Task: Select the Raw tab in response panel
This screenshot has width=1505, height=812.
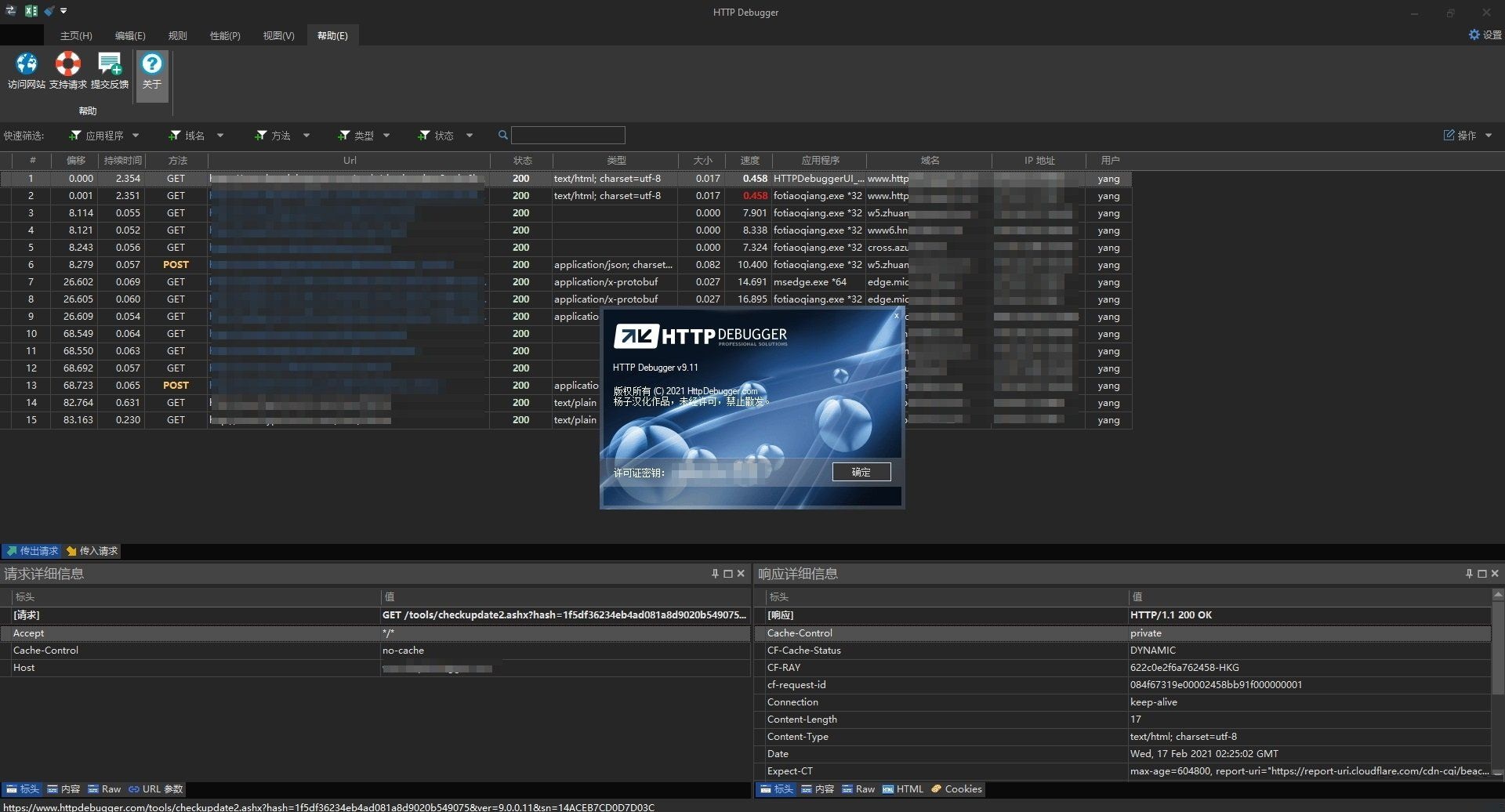Action: (858, 789)
